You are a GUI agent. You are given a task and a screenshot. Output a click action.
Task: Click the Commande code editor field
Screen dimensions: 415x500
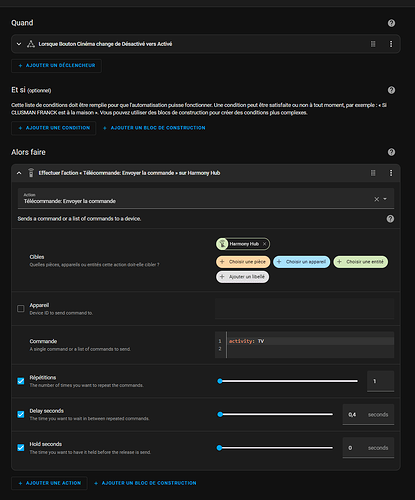(x=305, y=345)
